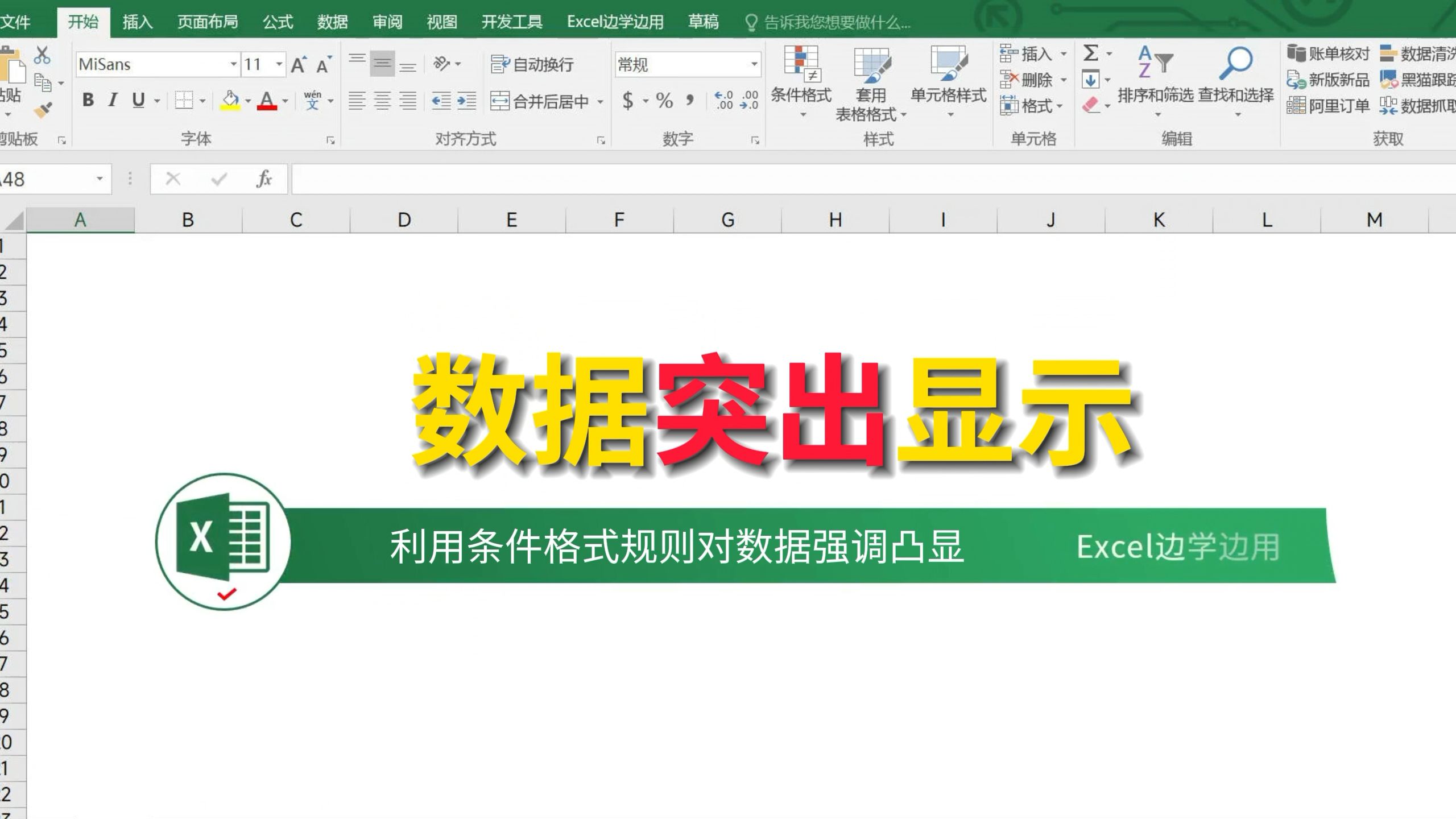Click the AutoSum sigma icon
1456x819 pixels.
click(x=1090, y=53)
